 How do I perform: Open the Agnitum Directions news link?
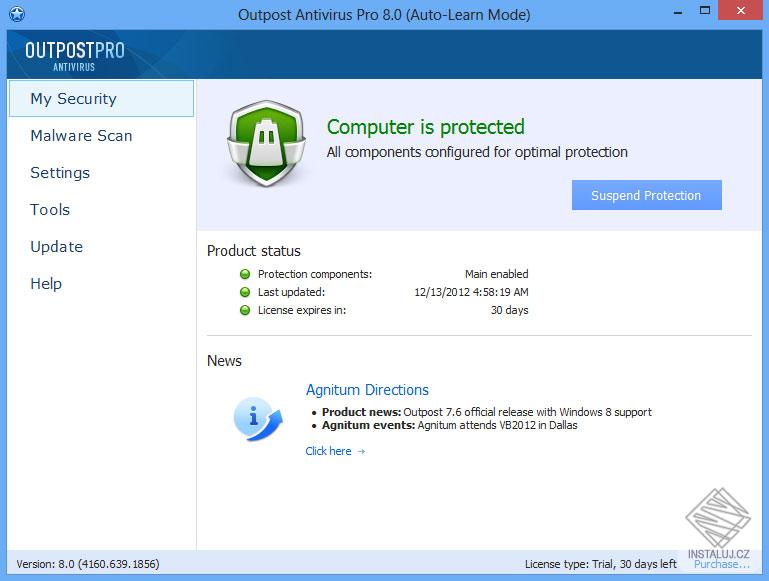(367, 390)
